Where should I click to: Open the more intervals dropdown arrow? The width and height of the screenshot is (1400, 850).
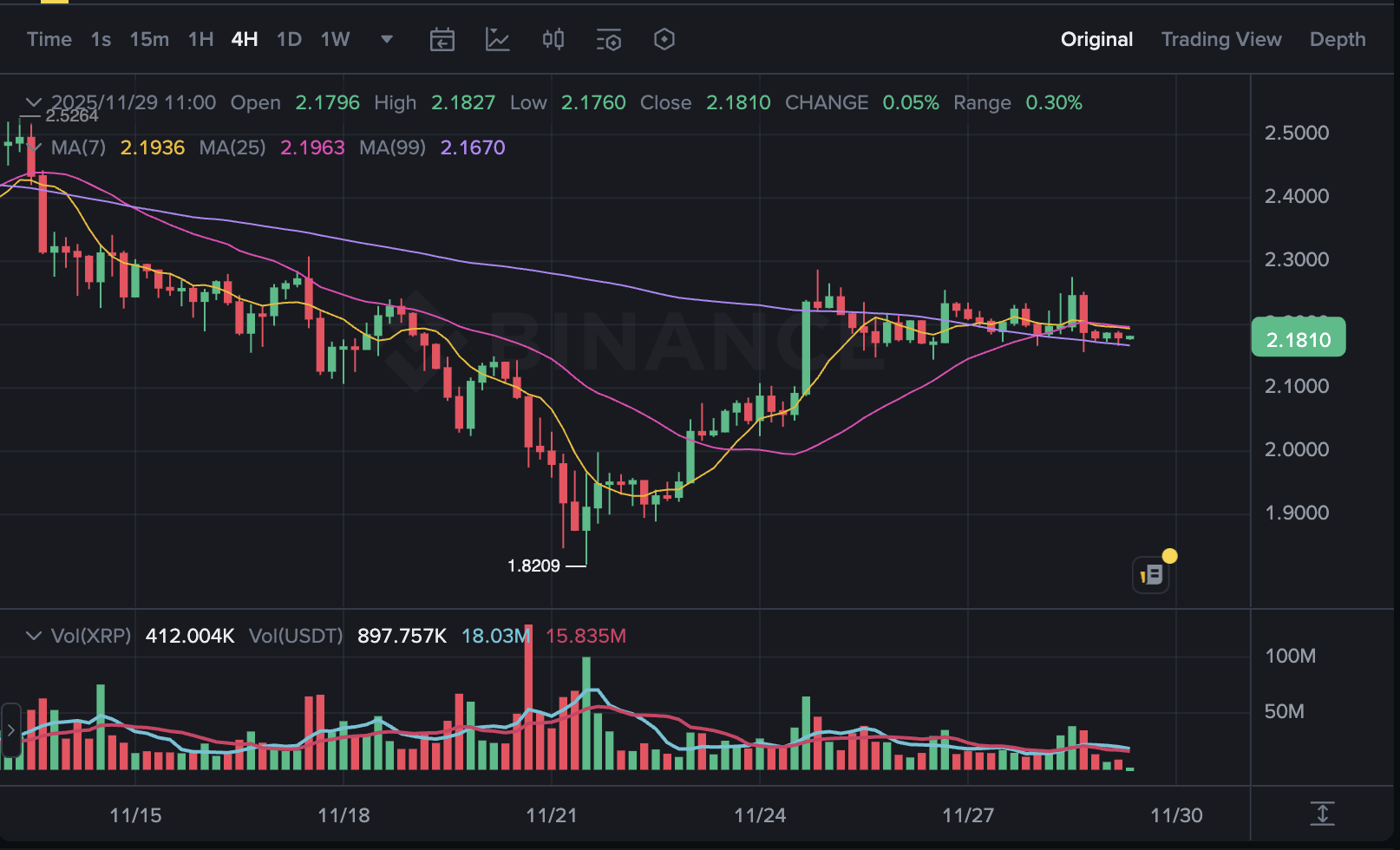tap(387, 40)
